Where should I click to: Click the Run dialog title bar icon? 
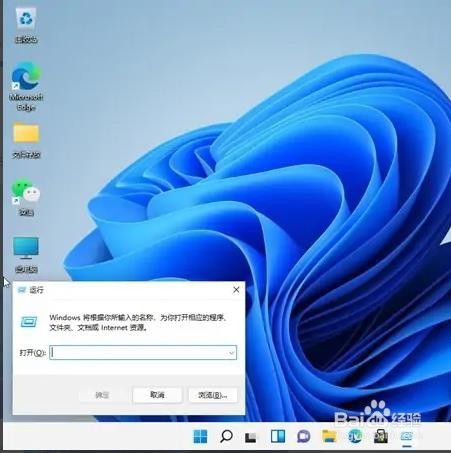tap(22, 290)
